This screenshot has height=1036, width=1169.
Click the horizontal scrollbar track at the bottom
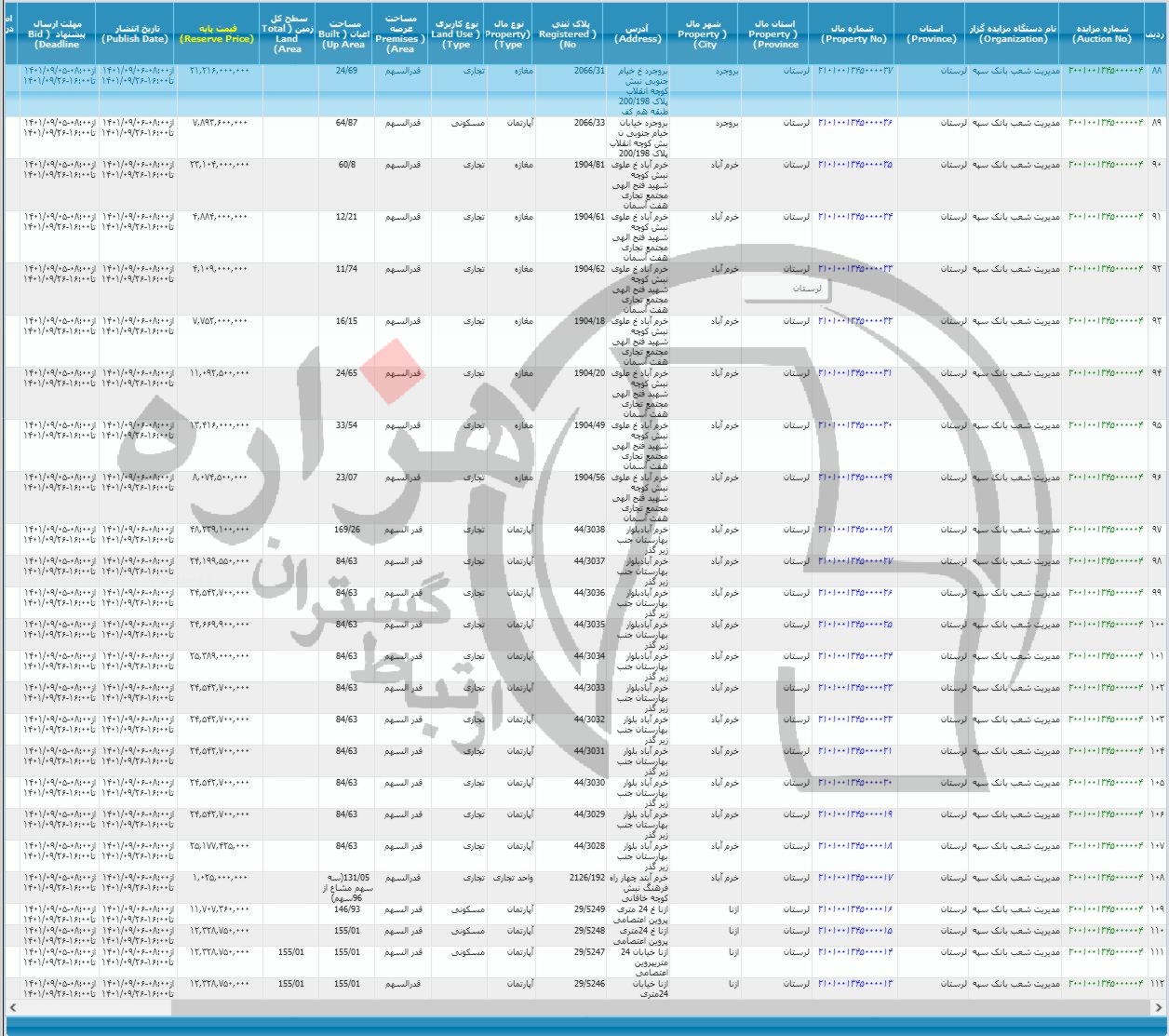pos(652,1007)
